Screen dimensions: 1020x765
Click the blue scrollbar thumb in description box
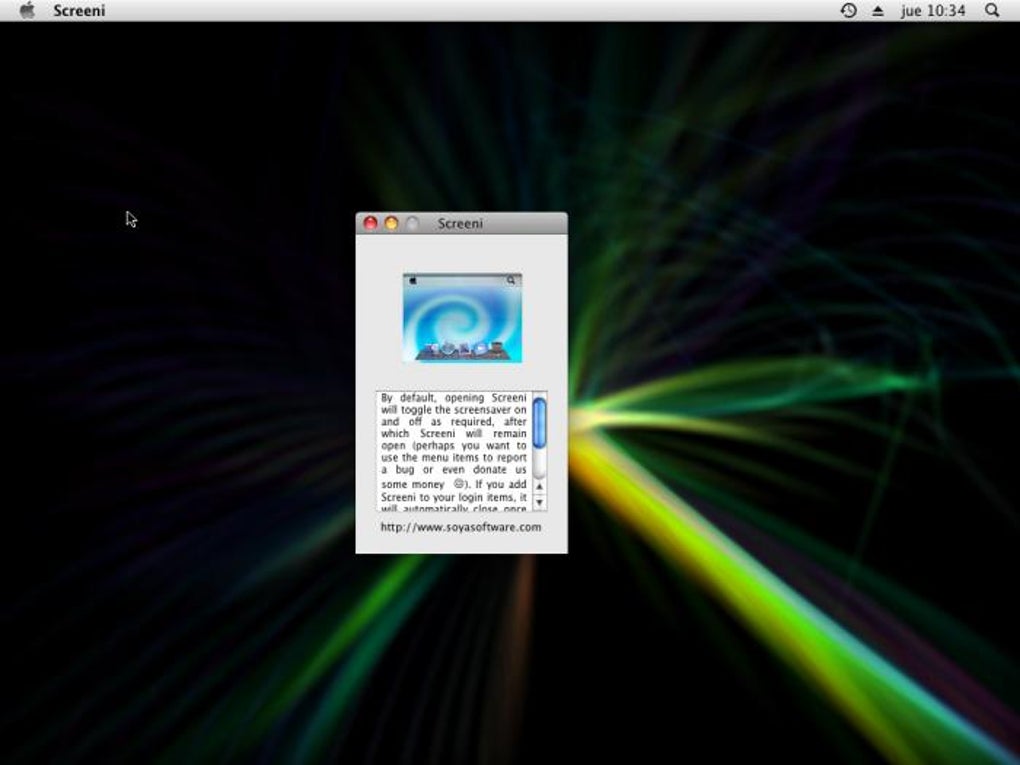point(539,423)
